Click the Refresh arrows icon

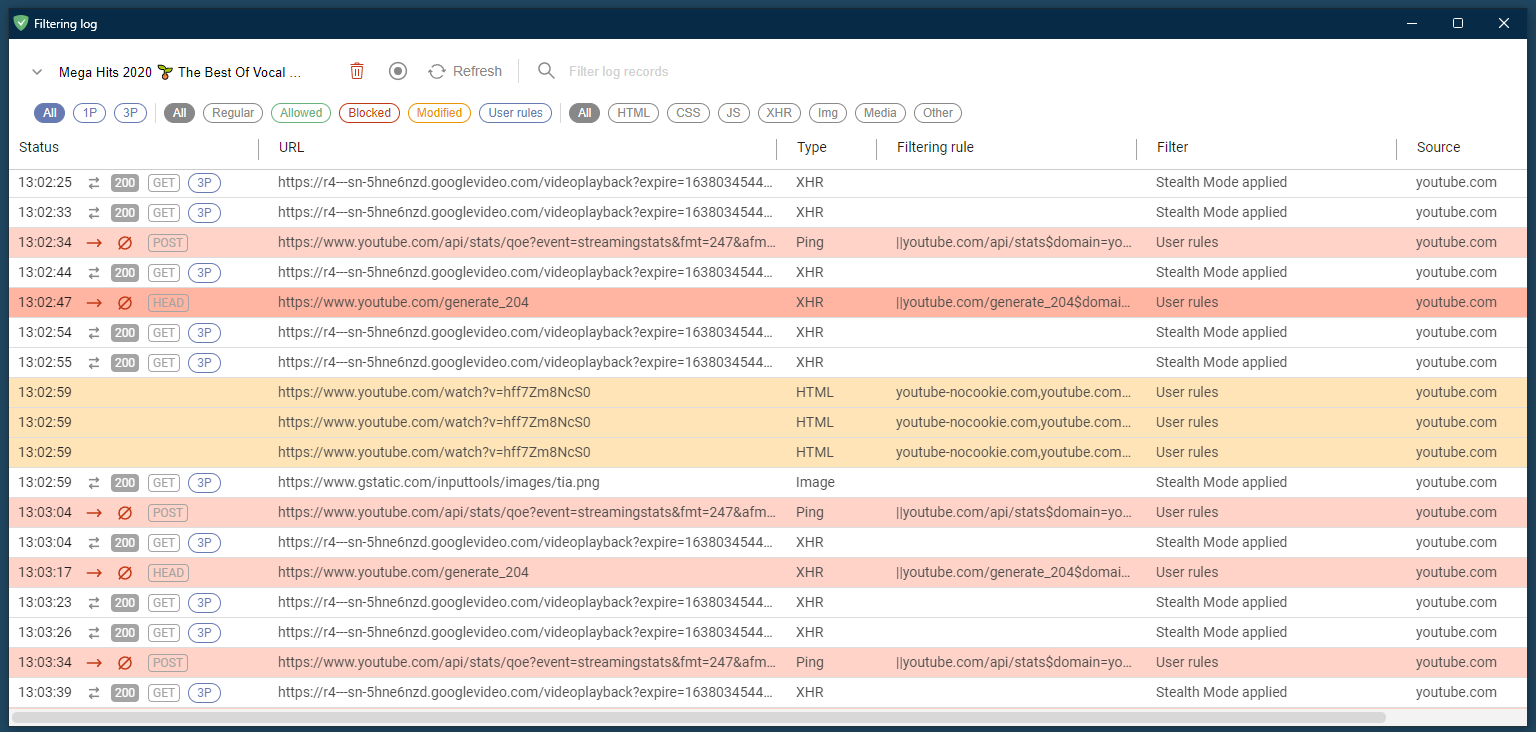[437, 71]
